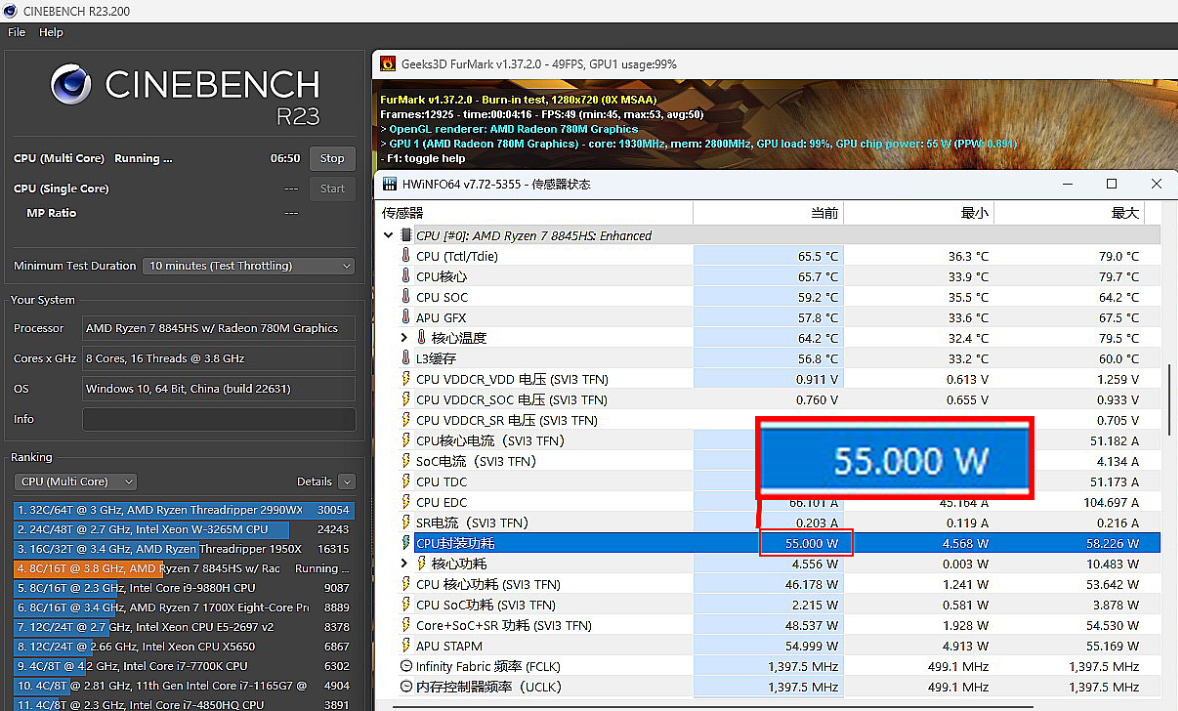1178x711 pixels.
Task: Stop the running Multi Core benchmark
Action: click(x=332, y=158)
